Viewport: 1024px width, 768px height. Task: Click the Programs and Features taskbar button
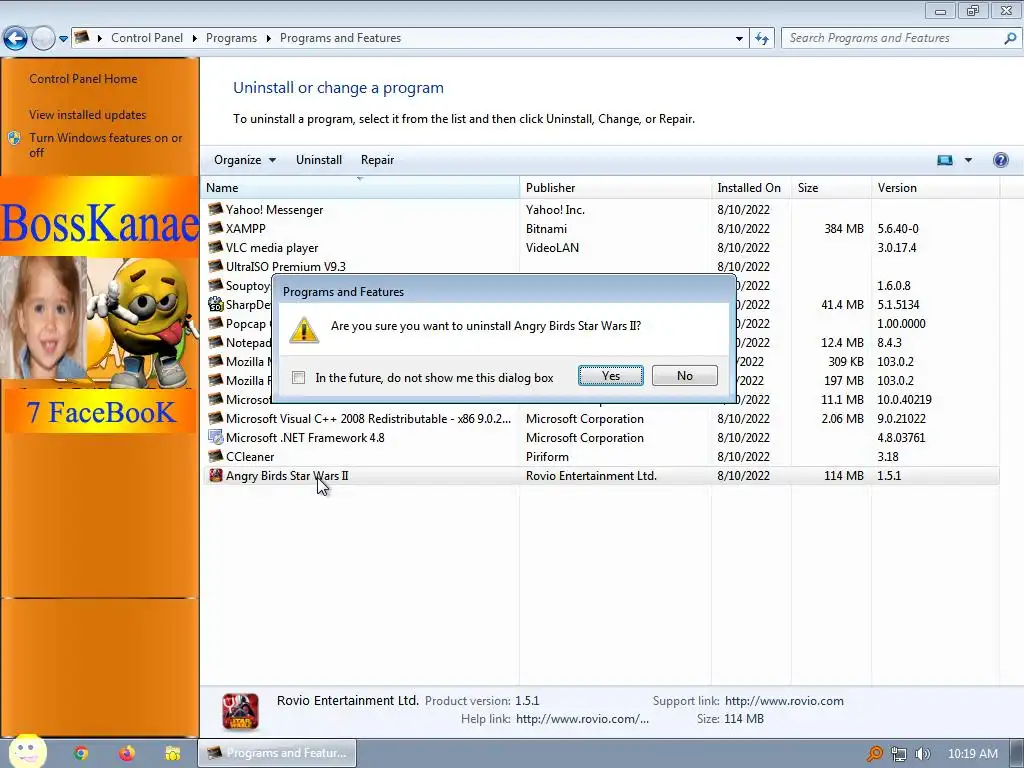pos(277,753)
